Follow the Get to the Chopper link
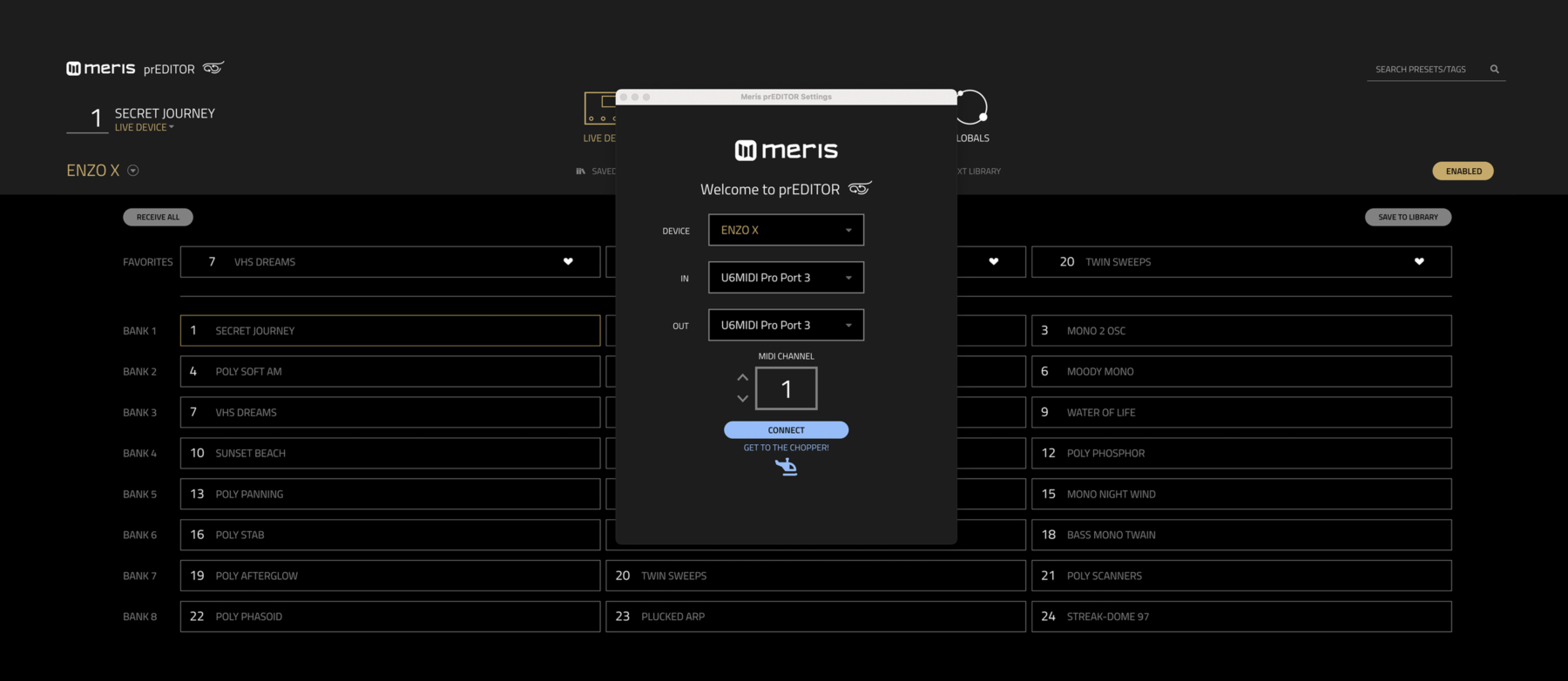1568x681 pixels. (x=786, y=448)
